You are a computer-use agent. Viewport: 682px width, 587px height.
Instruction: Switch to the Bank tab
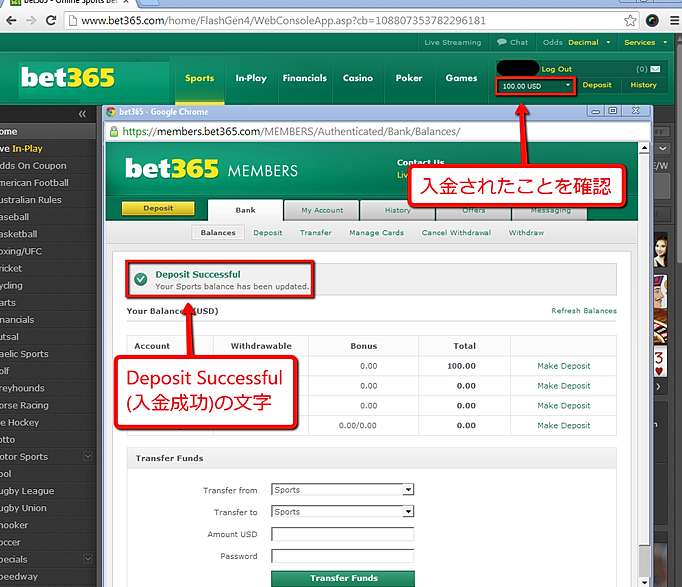click(x=245, y=210)
